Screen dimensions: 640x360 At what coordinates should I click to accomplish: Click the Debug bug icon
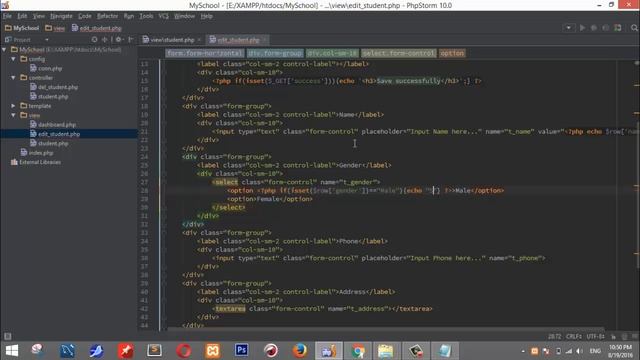coord(594,28)
